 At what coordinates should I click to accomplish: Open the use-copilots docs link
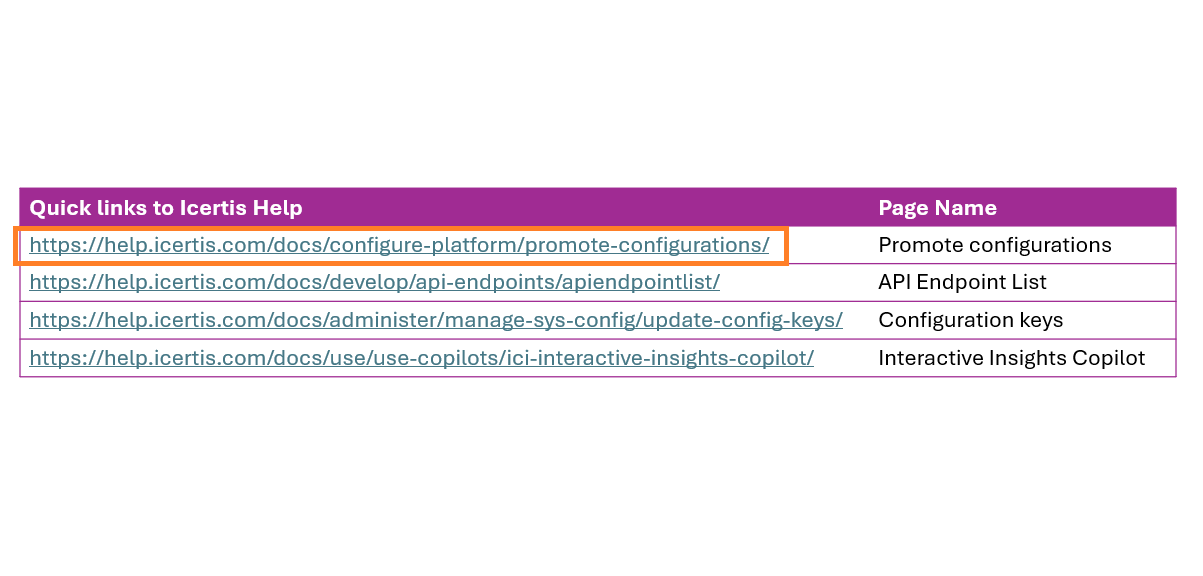[x=421, y=358]
